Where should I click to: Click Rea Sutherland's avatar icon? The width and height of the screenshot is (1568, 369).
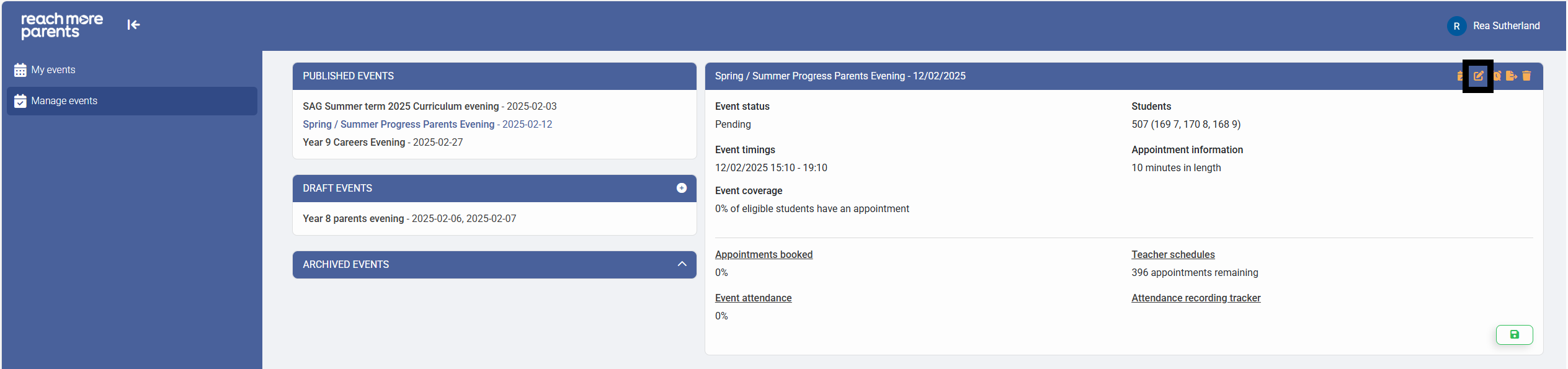[x=1456, y=26]
